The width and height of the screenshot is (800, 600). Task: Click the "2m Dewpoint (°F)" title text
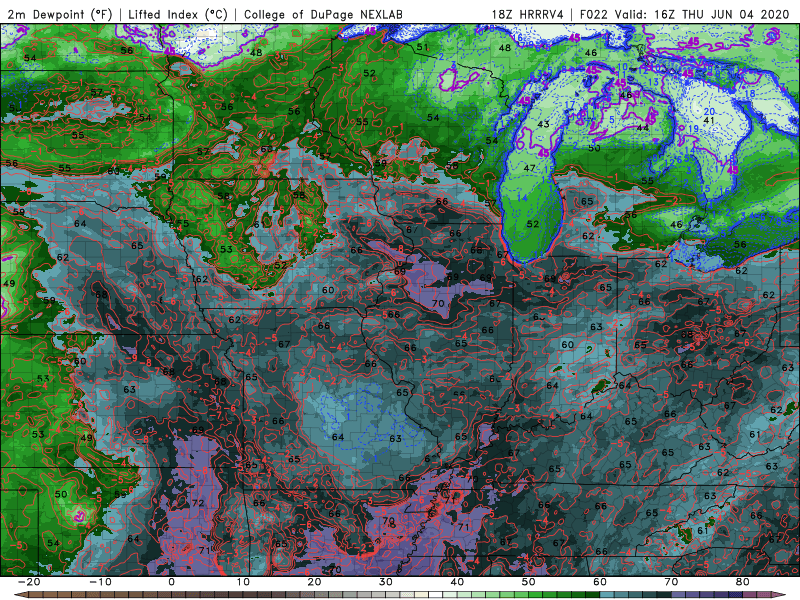(59, 14)
